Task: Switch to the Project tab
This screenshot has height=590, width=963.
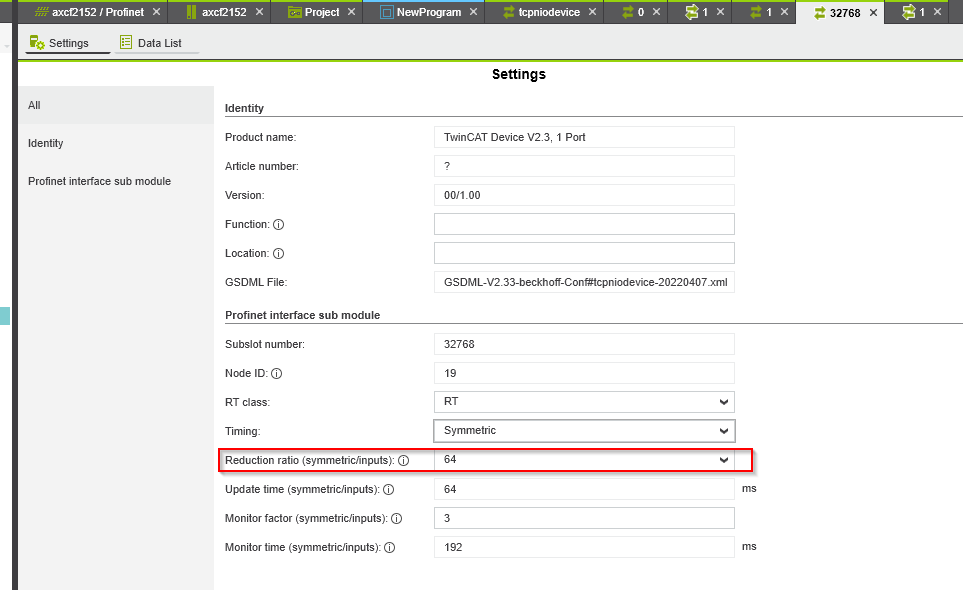Action: pyautogui.click(x=314, y=12)
